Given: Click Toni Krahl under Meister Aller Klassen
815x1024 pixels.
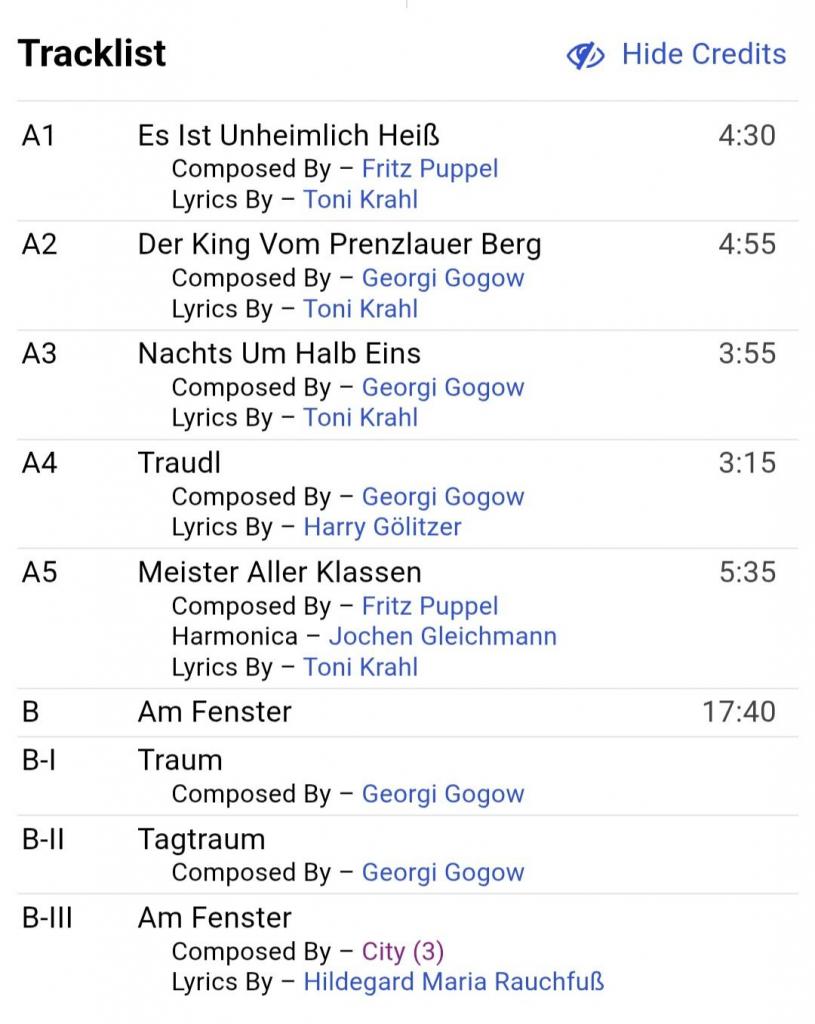Looking at the screenshot, I should 360,667.
